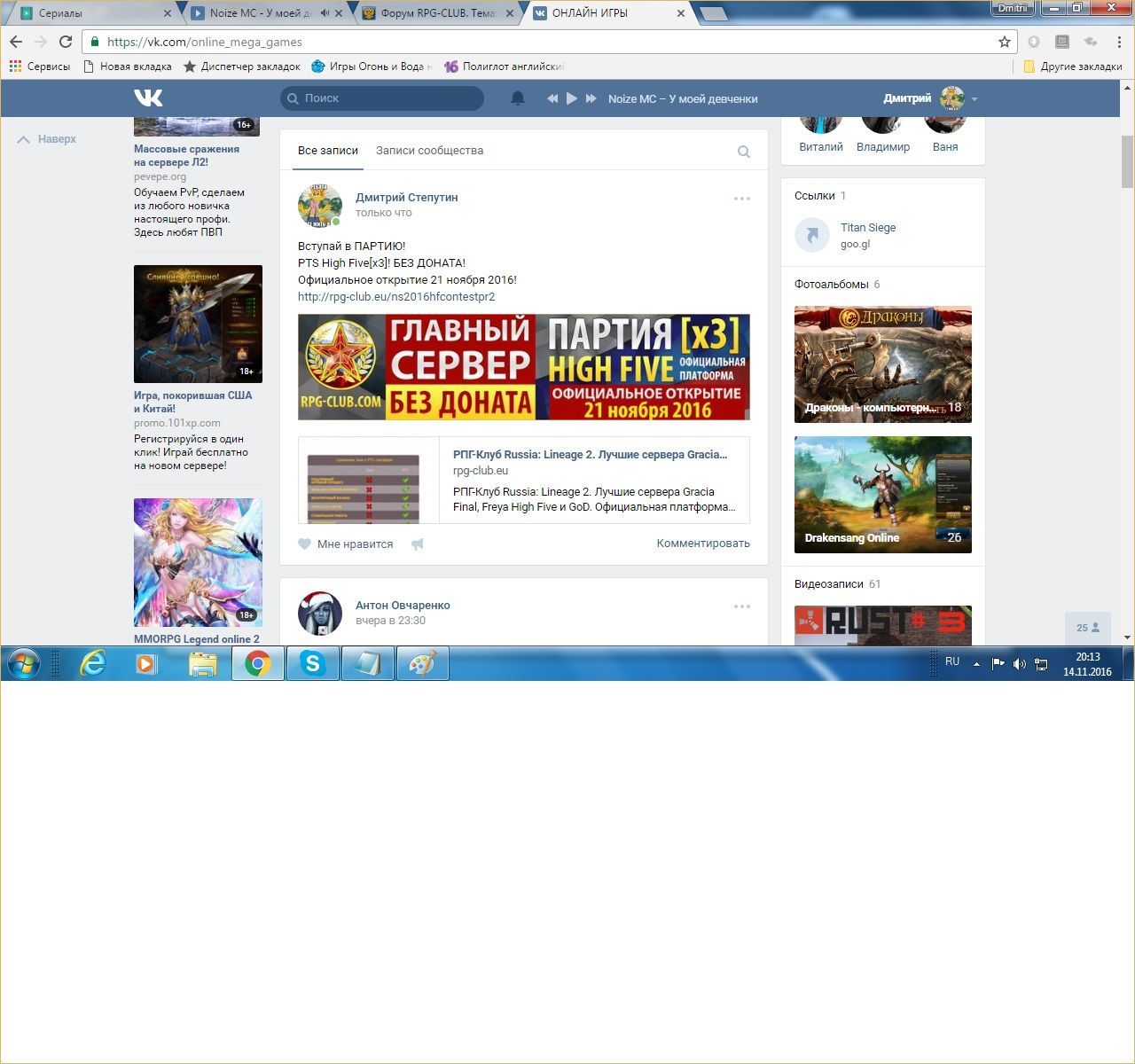The height and width of the screenshot is (1064, 1135).
Task: Open Игры Огонь и Вода bookmark
Action: coord(372,66)
